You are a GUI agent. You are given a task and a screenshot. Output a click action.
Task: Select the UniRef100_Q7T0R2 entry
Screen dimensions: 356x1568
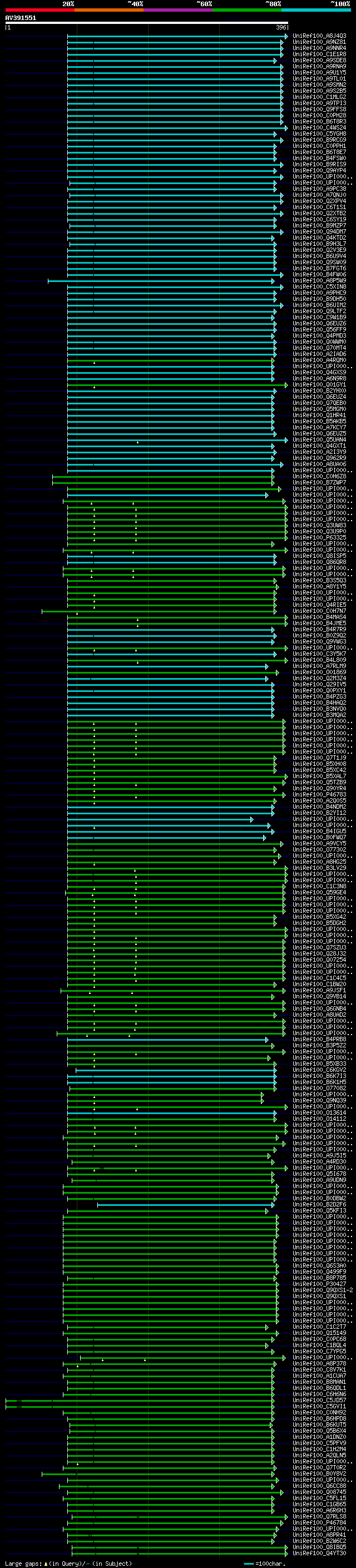click(319, 1467)
